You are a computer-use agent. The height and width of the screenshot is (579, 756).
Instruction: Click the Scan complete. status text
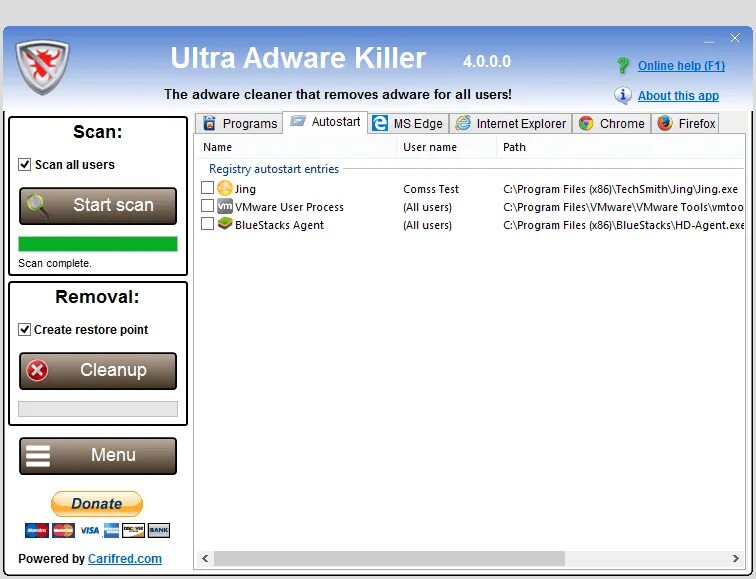55,263
